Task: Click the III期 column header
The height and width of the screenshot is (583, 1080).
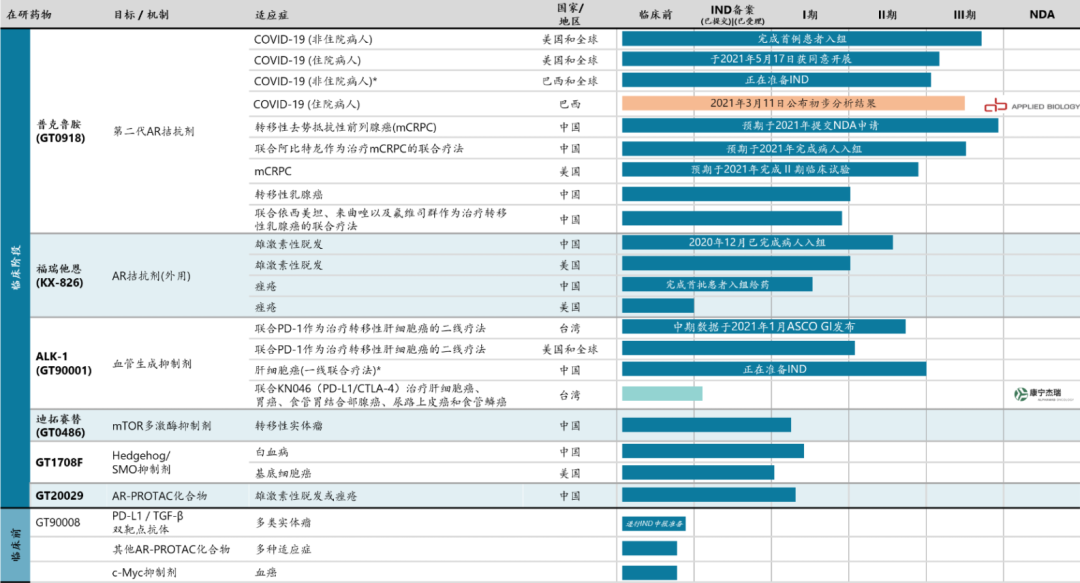Action: pos(964,14)
